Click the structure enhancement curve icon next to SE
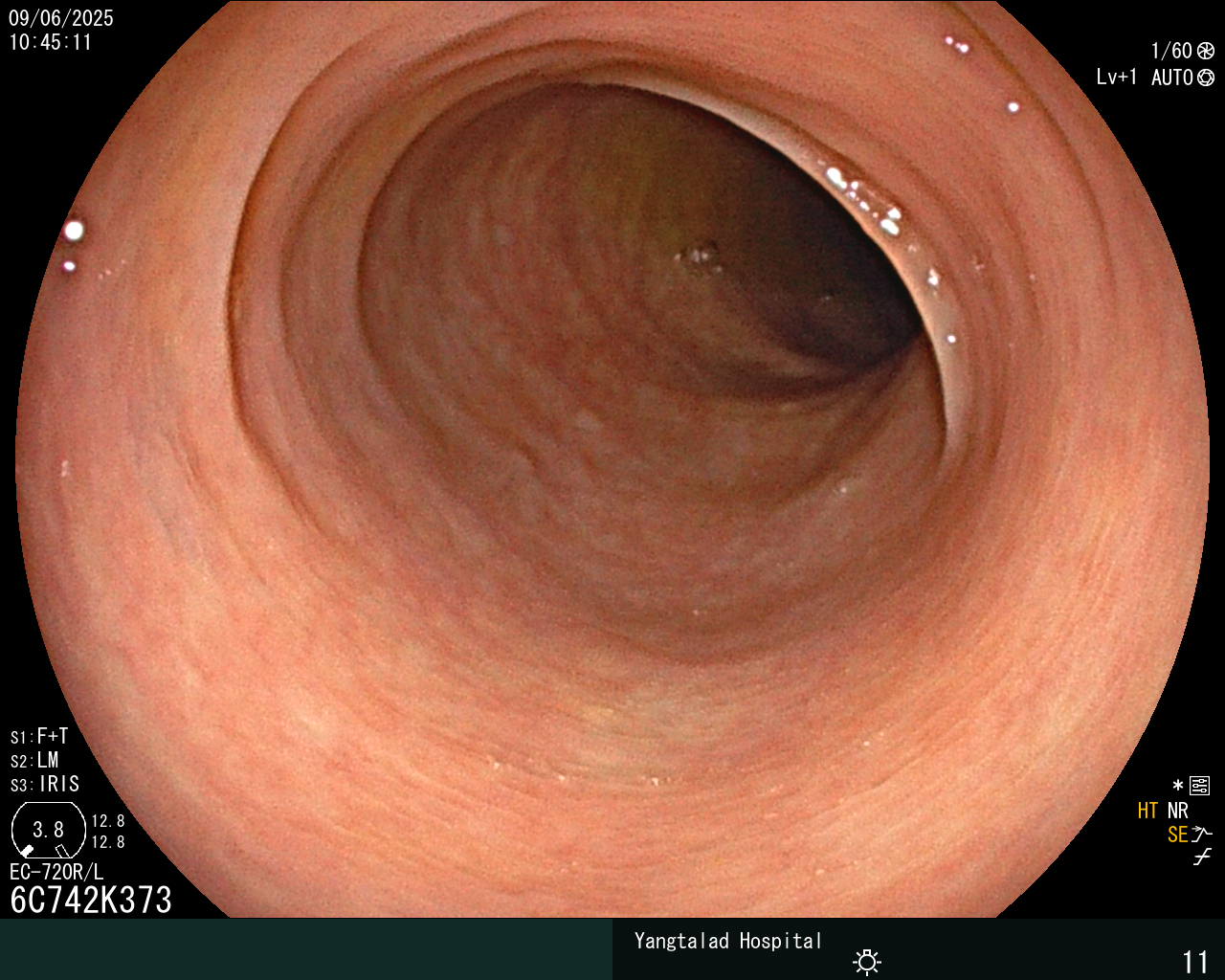Viewport: 1225px width, 980px height. [x=1202, y=835]
